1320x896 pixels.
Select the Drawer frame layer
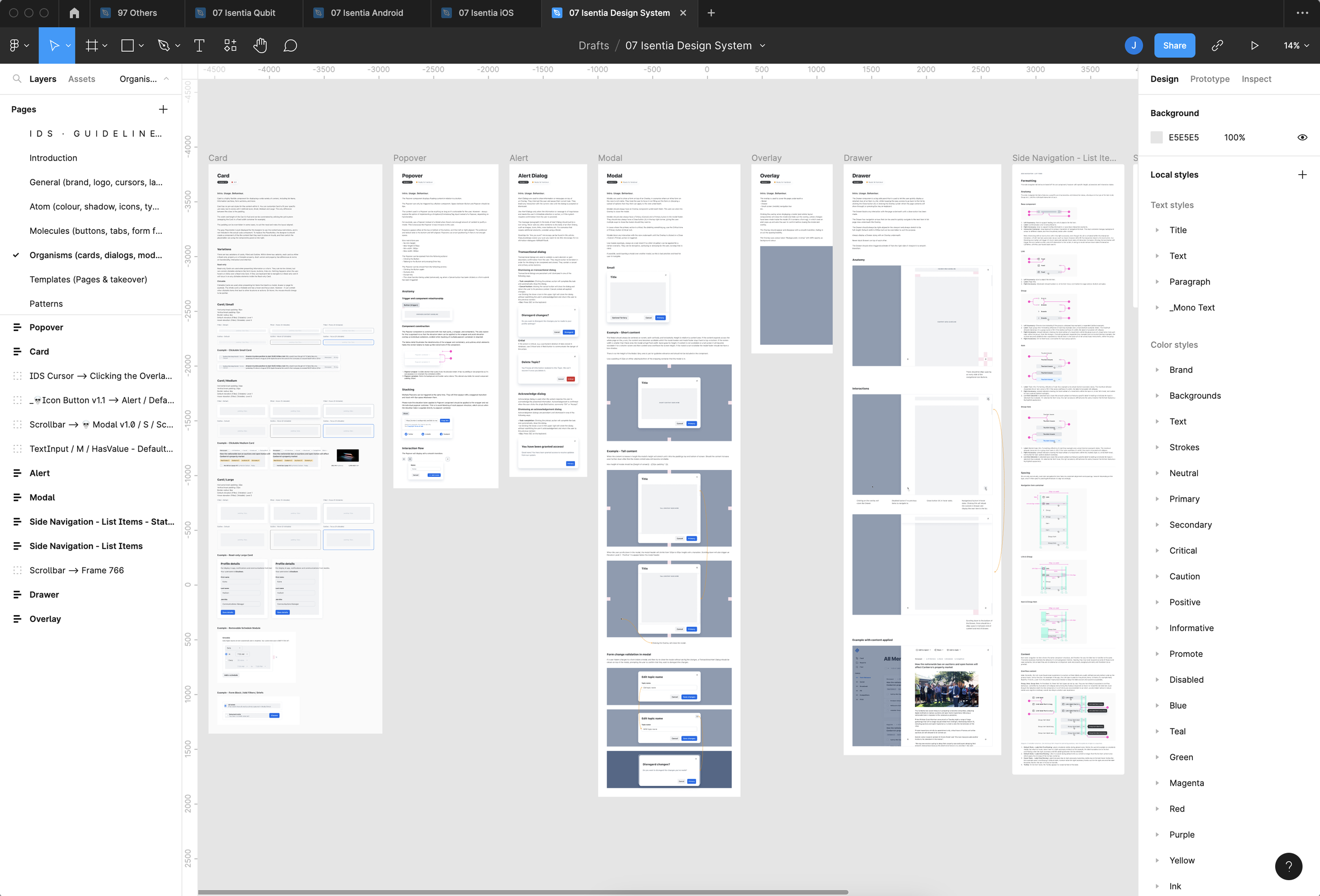(x=44, y=595)
